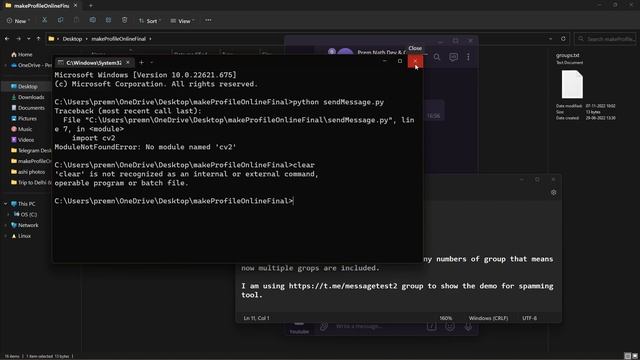Open address bar history dropdown arrow

tap(551, 39)
